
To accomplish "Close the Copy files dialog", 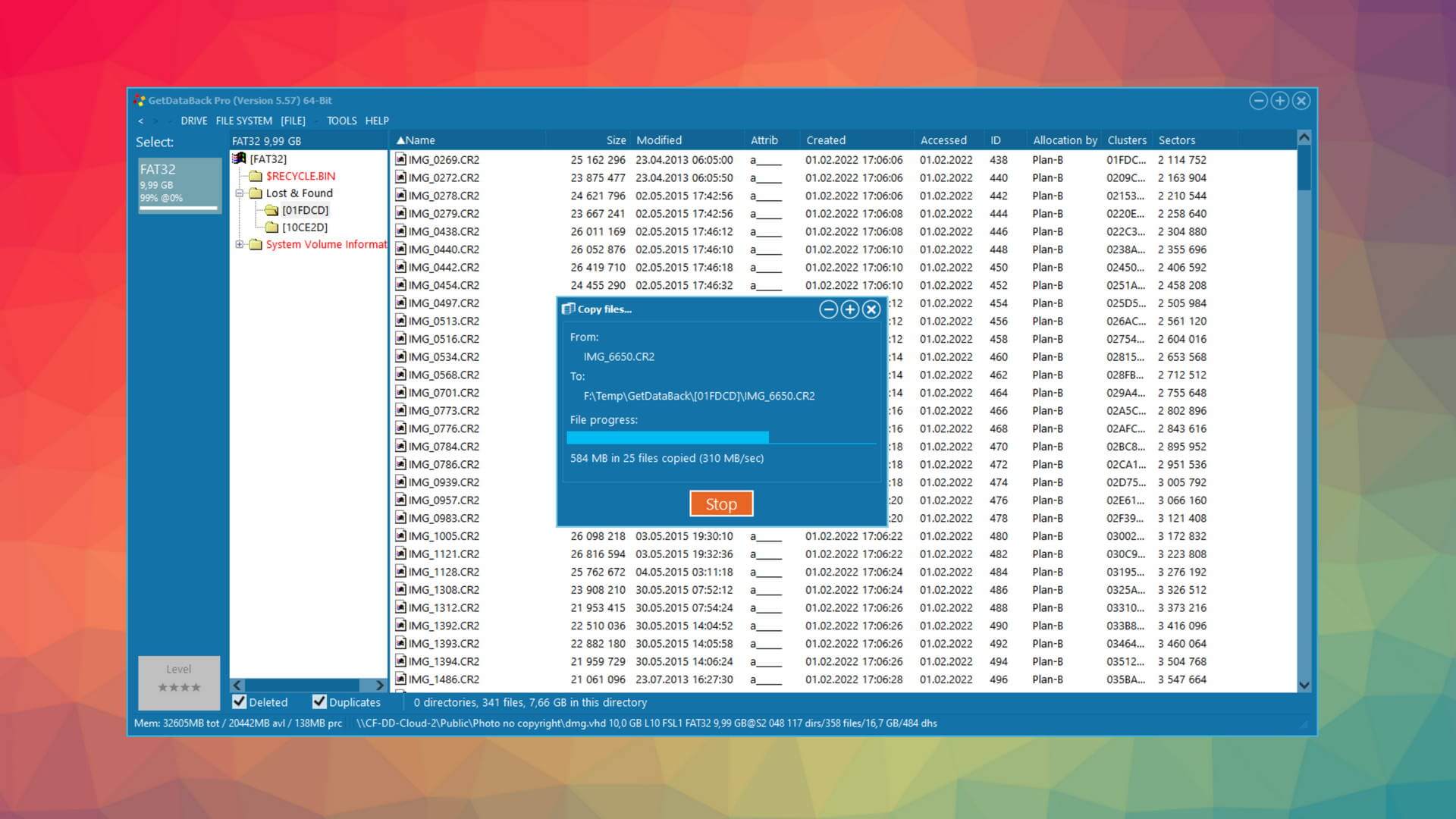I will tap(871, 309).
